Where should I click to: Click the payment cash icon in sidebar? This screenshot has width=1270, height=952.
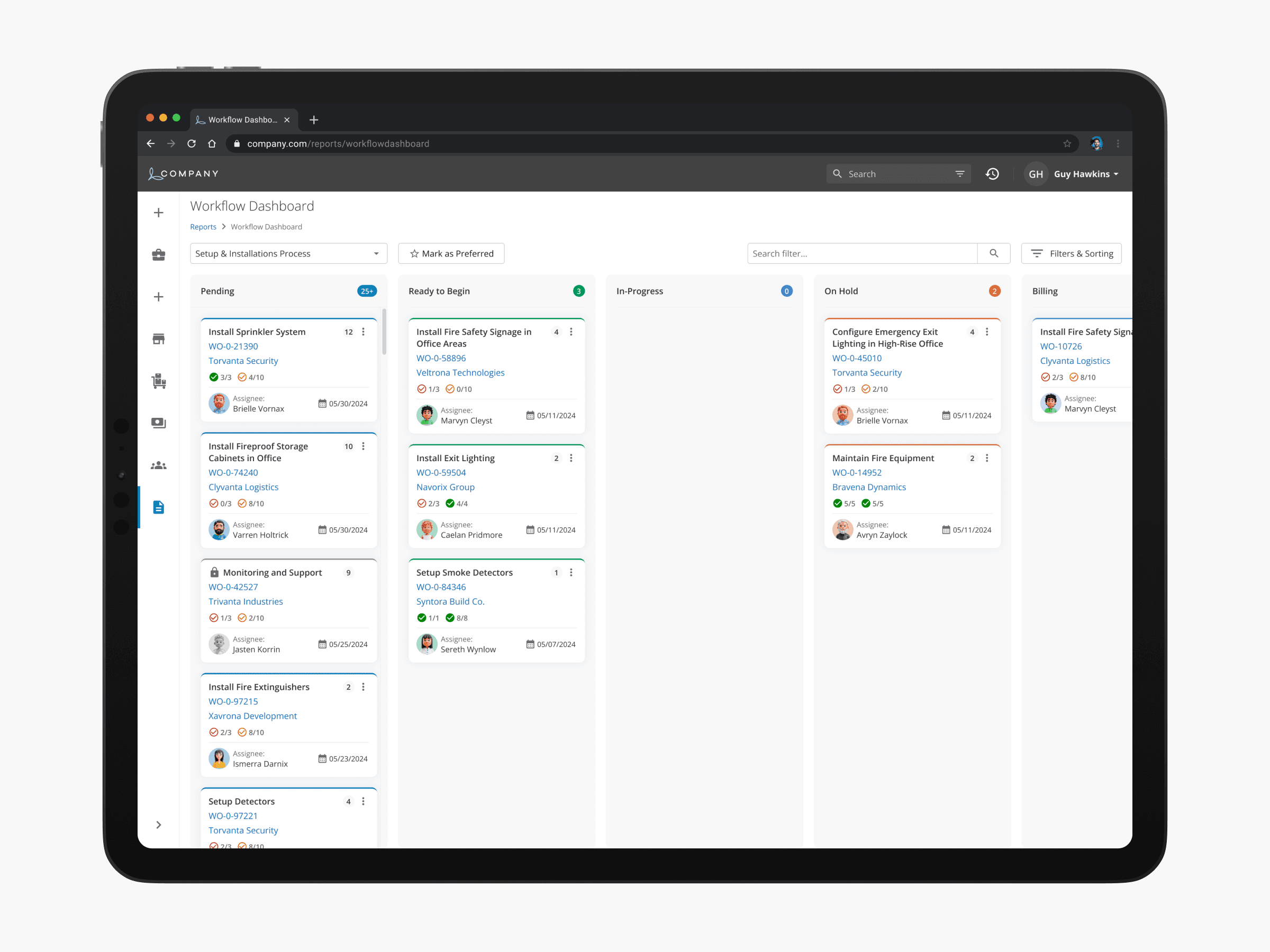click(158, 423)
